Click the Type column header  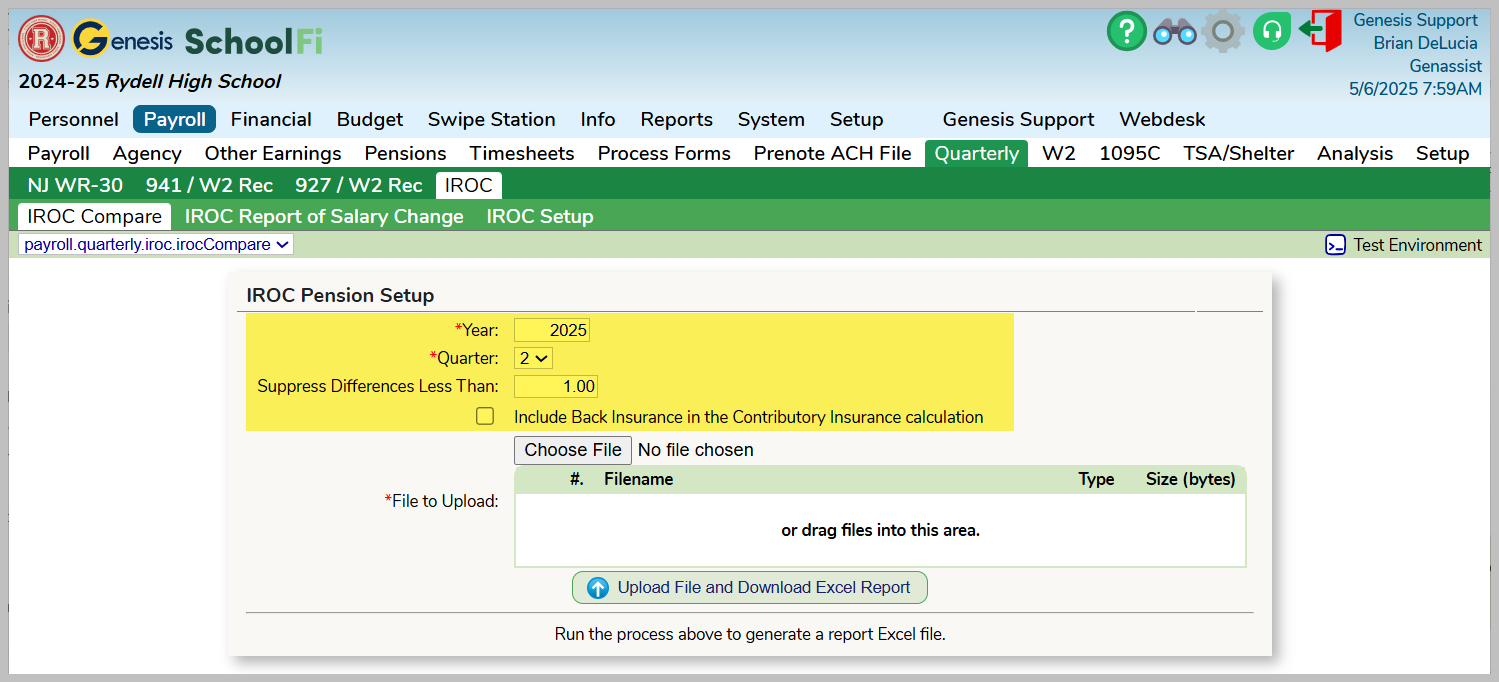pyautogui.click(x=1096, y=479)
